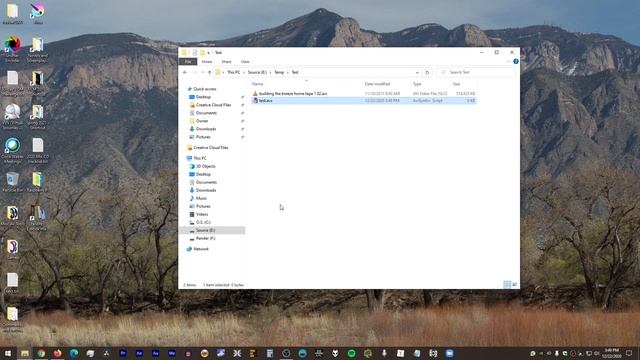Launch Google Chrome from the taskbar
This screenshot has height=360, width=640.
click(x=41, y=353)
